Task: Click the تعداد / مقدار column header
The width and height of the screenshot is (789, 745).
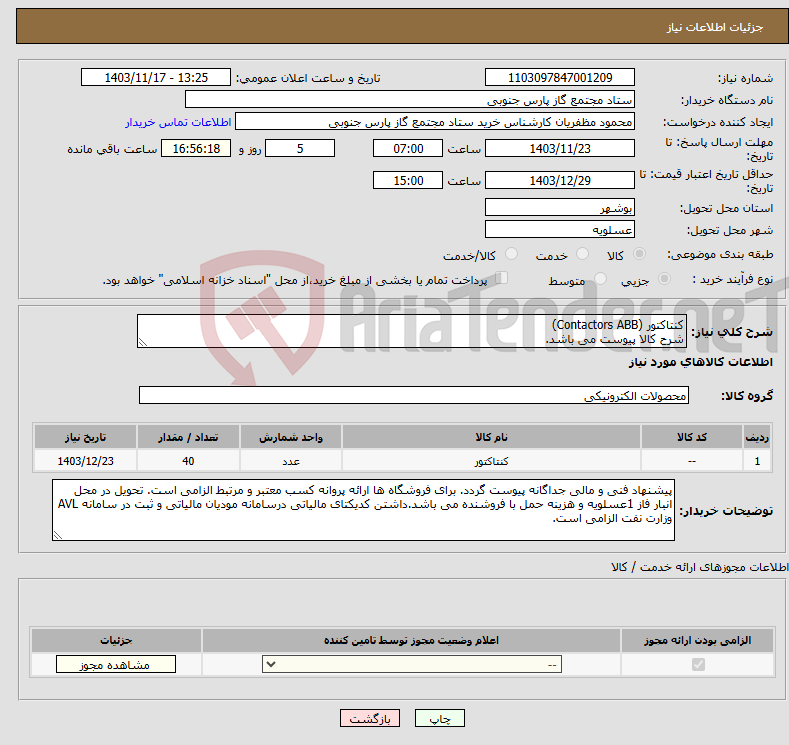Action: [188, 437]
